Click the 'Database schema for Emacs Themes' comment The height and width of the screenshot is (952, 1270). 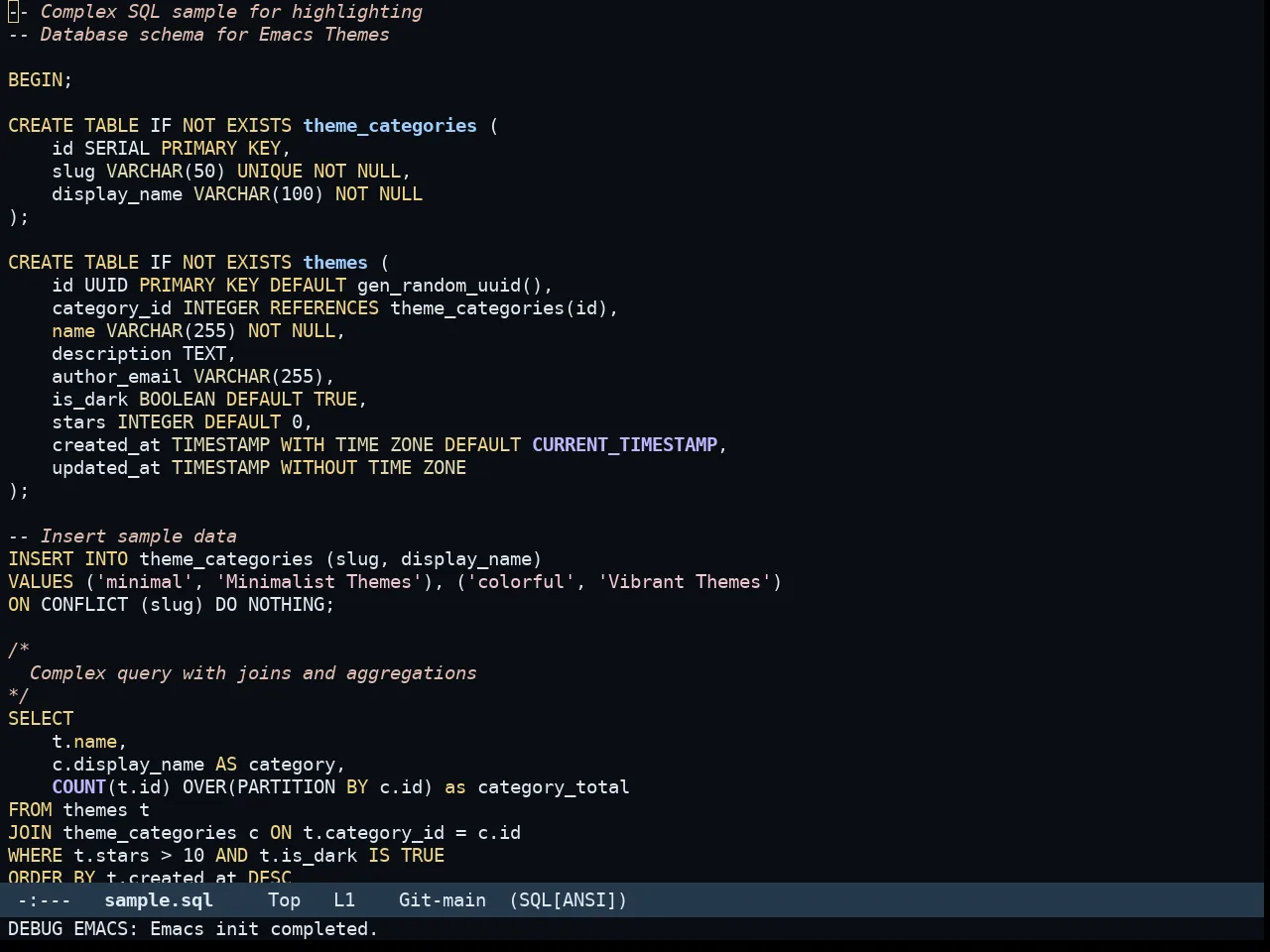tap(198, 35)
